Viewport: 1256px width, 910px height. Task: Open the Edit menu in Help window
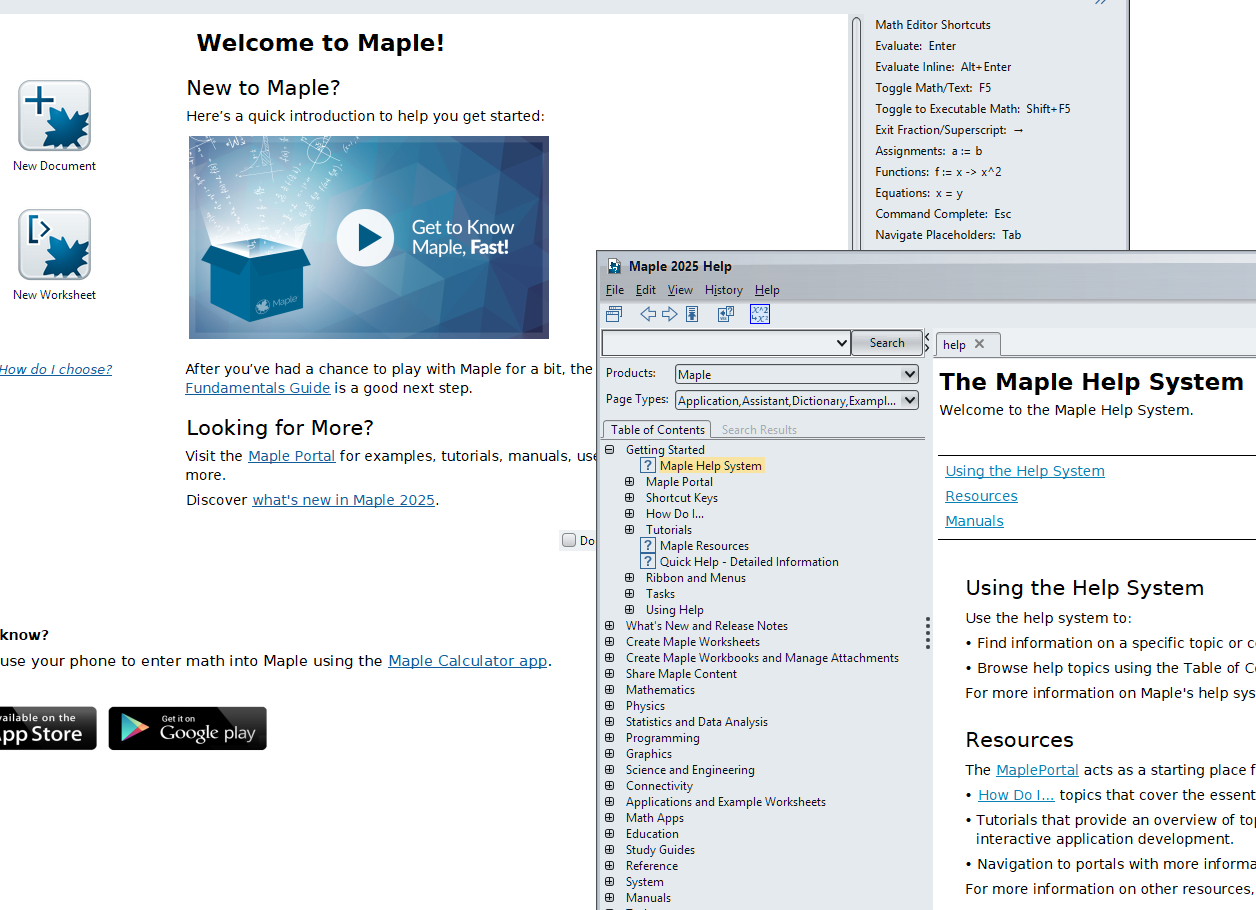(x=646, y=290)
